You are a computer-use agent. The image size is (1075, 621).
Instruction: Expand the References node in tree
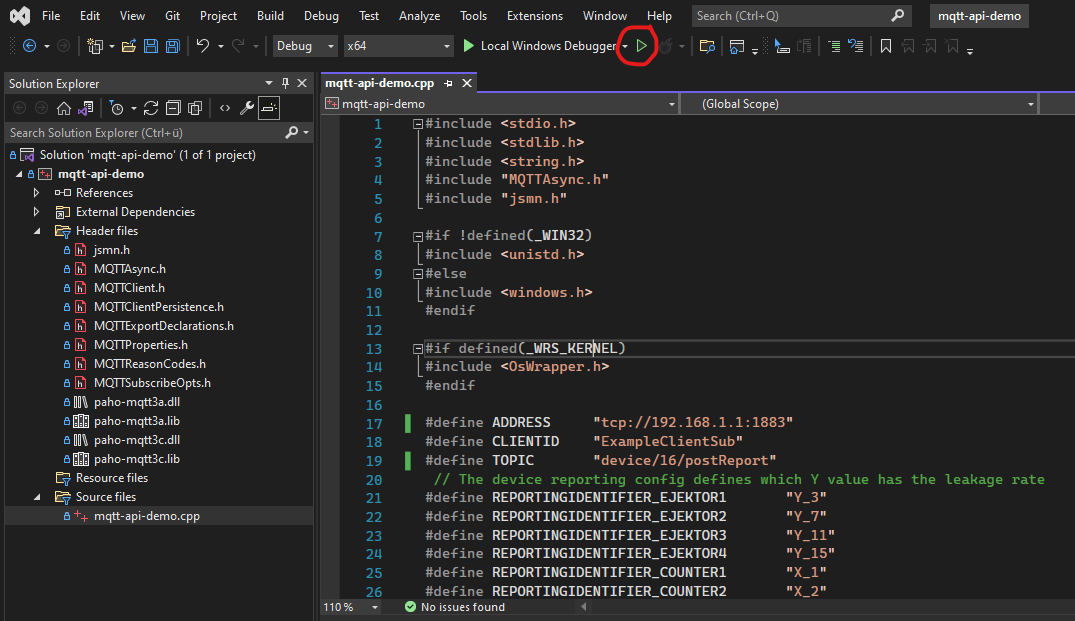click(37, 193)
